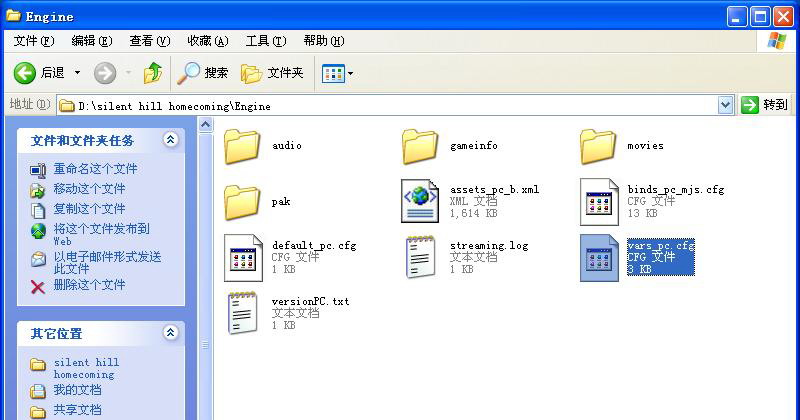Select the audio folder icon
This screenshot has width=800, height=420.
click(x=242, y=146)
